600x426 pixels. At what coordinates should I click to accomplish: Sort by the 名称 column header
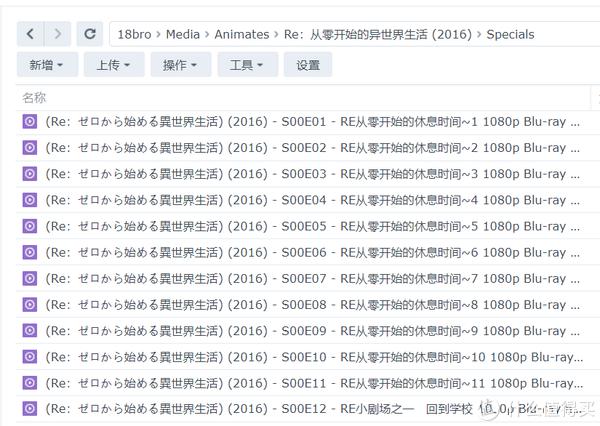34,98
